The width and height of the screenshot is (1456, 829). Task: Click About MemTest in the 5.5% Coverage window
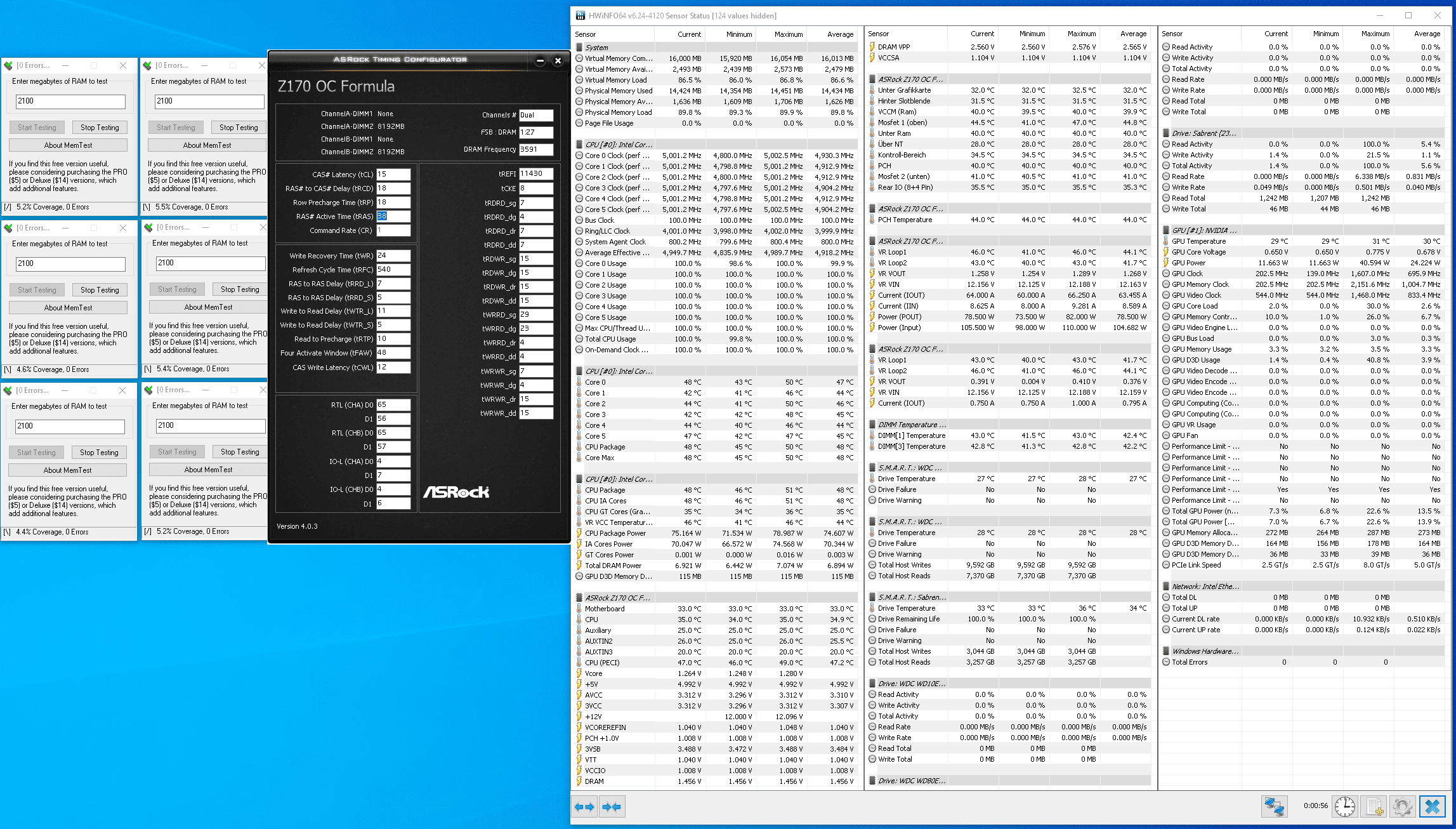(207, 145)
